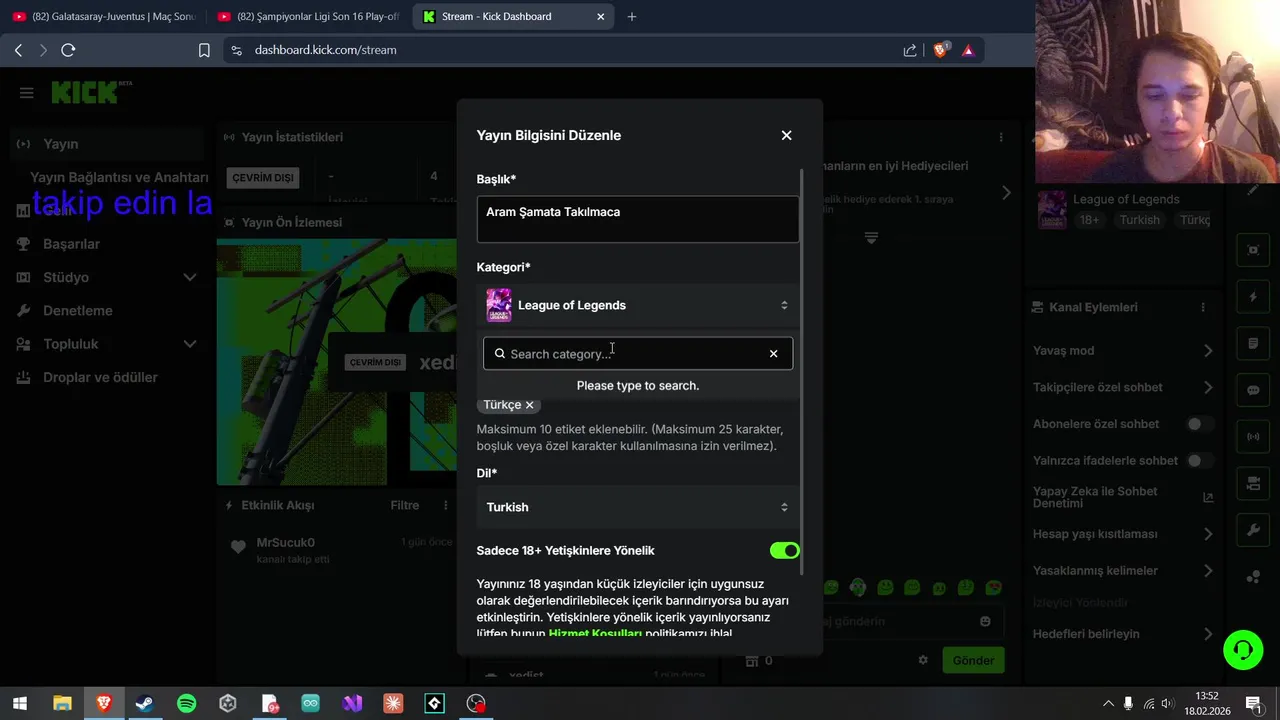Bookmark this page
1280x720 pixels.
[x=204, y=50]
